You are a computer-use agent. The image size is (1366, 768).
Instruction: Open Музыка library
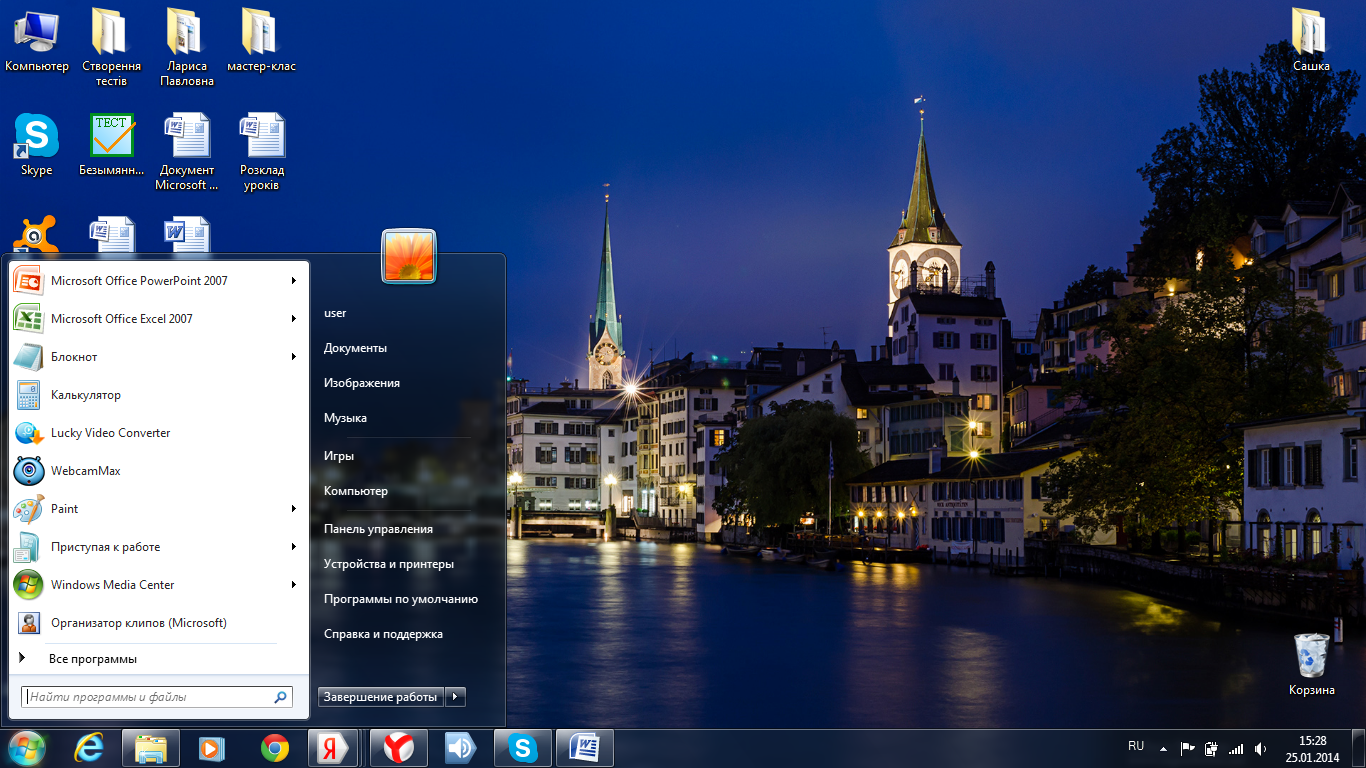pyautogui.click(x=345, y=418)
